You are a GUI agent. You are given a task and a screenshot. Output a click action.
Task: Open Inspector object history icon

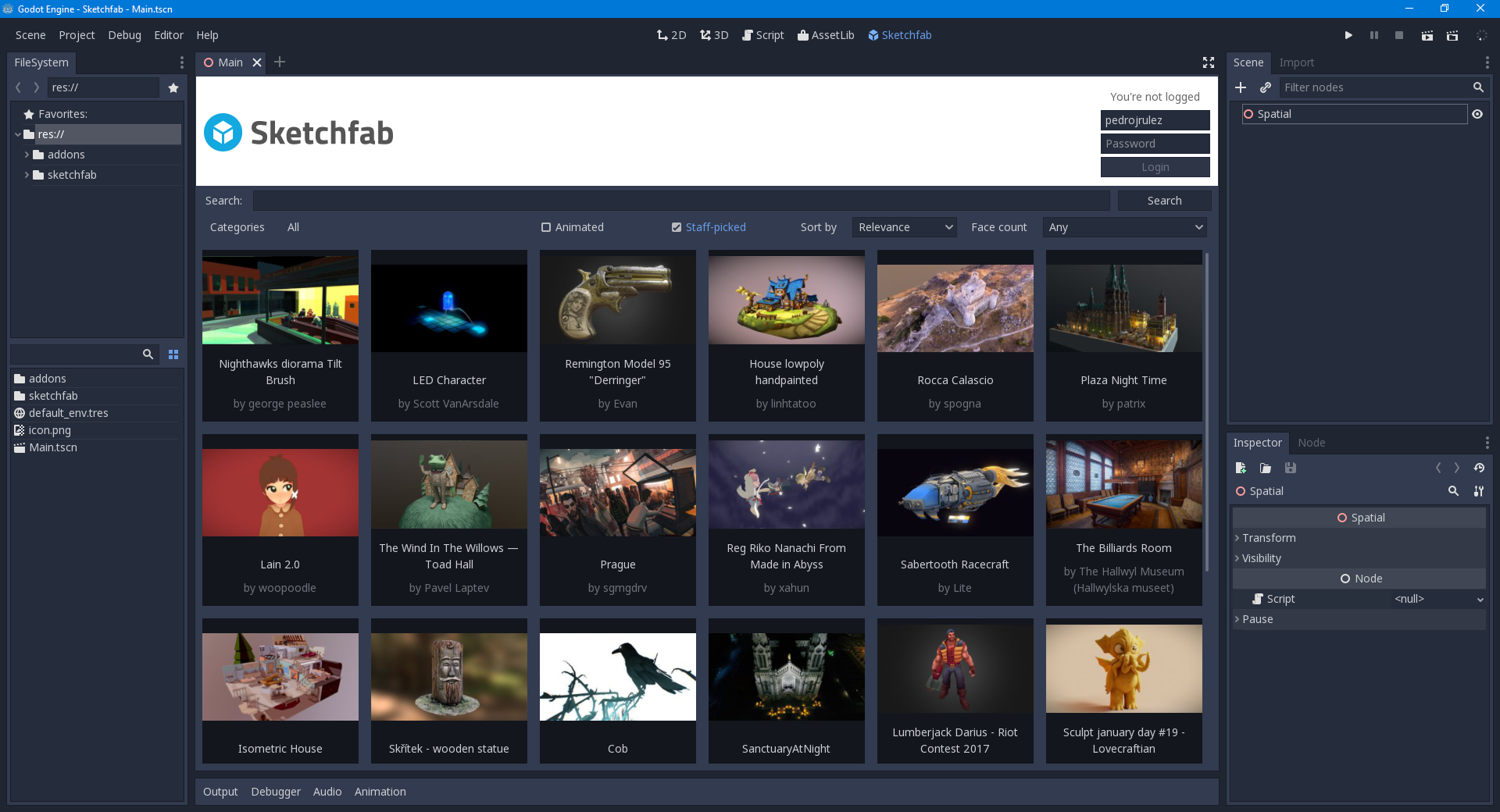point(1479,468)
